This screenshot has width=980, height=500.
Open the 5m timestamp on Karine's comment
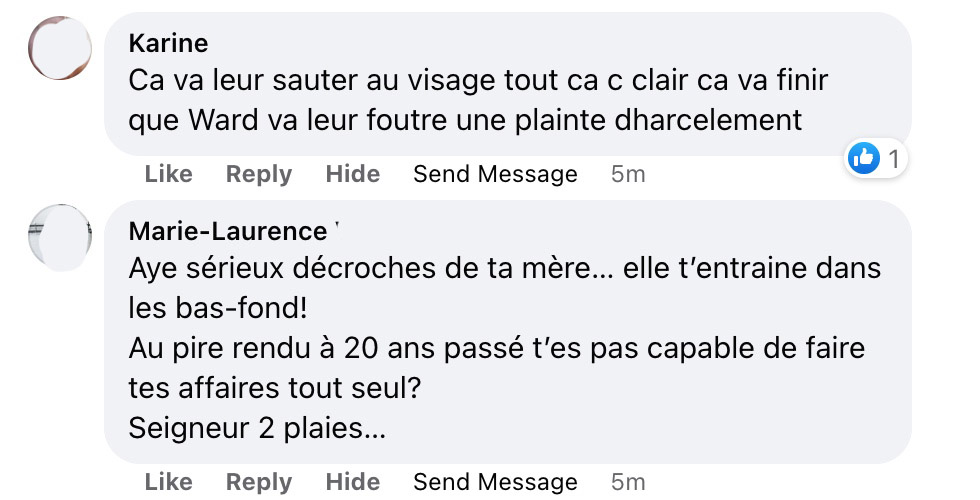click(x=628, y=174)
